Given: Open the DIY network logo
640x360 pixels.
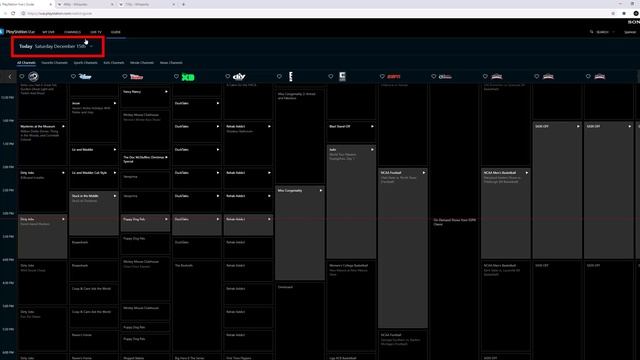Looking at the screenshot, I should [x=239, y=76].
